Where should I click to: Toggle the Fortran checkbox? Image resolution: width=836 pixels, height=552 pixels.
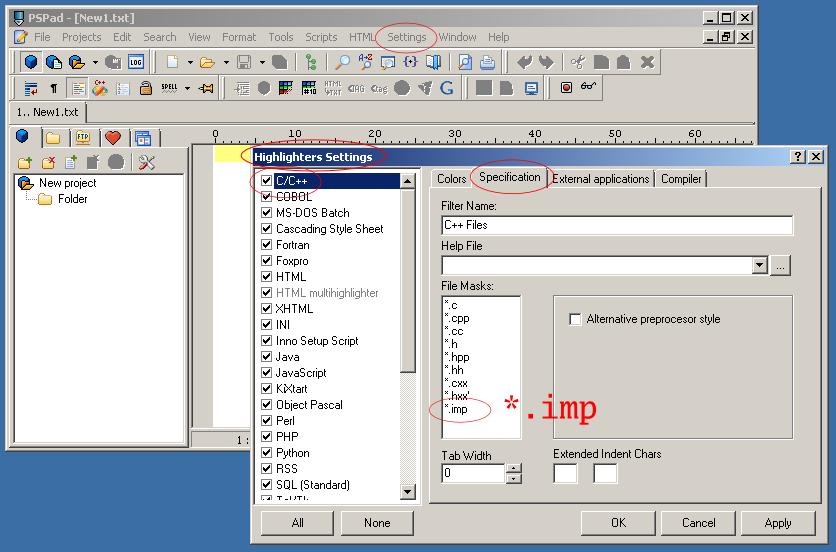267,245
